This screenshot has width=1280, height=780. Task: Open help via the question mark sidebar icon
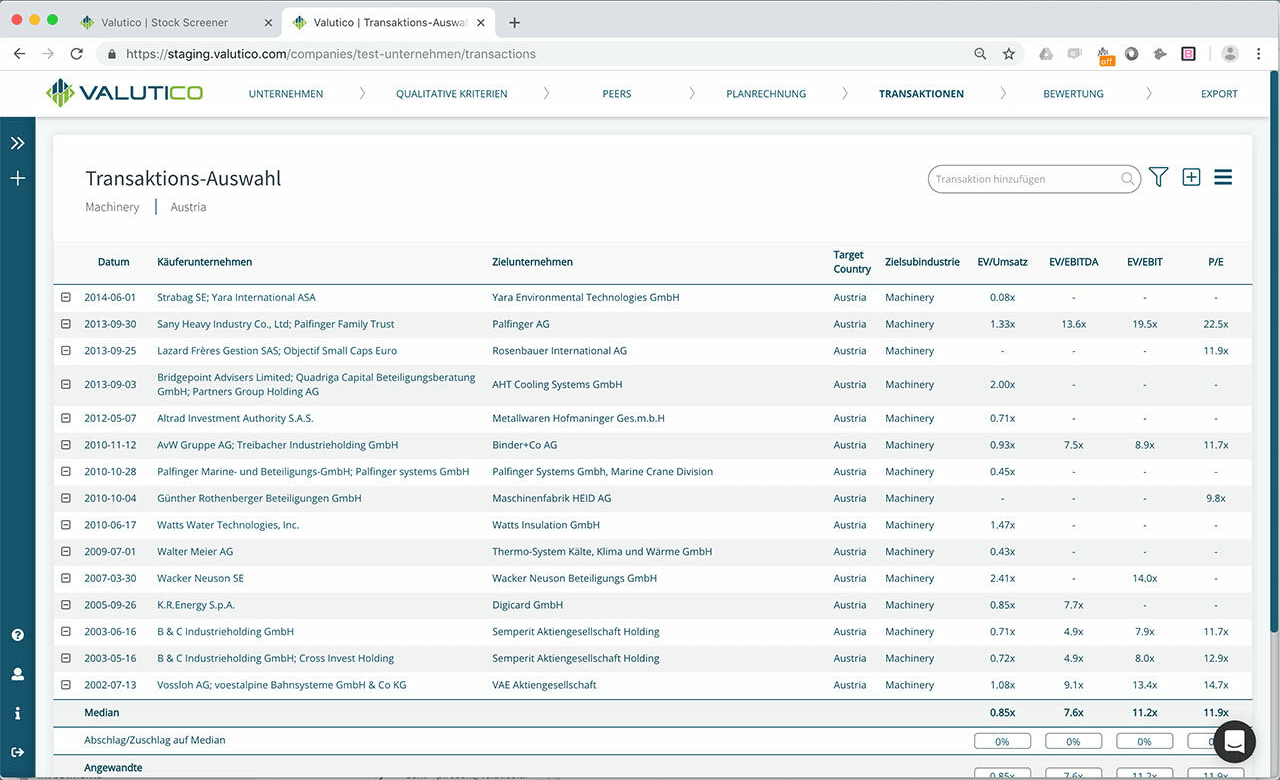click(x=17, y=635)
